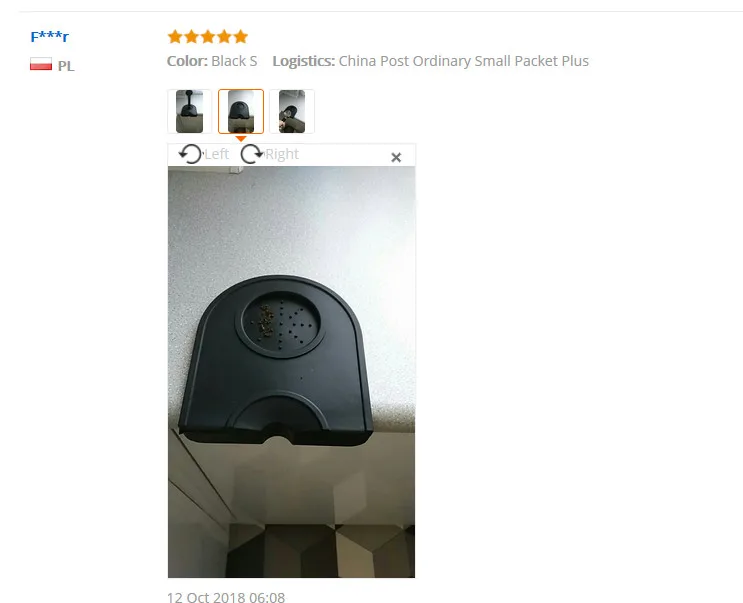This screenshot has width=743, height=603.
Task: Click the PL country code text
Action: tap(66, 66)
